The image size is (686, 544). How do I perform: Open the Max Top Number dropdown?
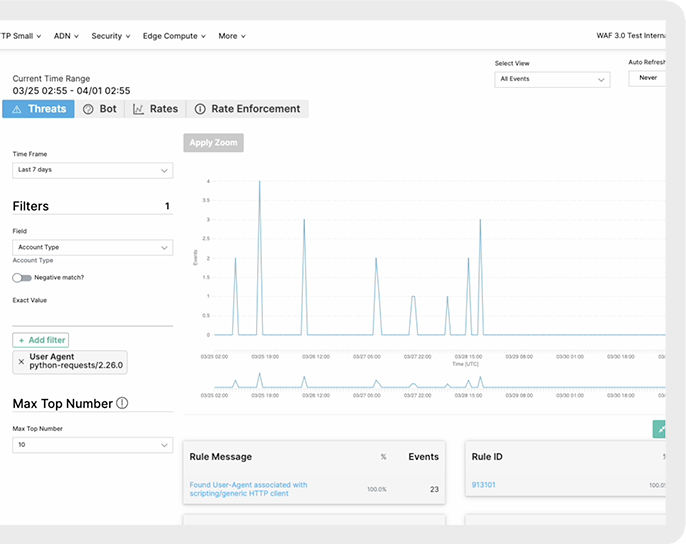[x=93, y=445]
